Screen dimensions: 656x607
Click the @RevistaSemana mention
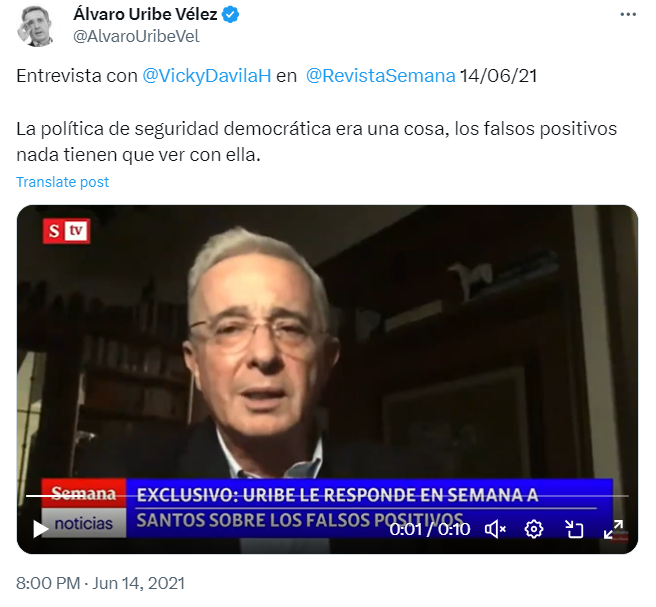click(x=380, y=76)
